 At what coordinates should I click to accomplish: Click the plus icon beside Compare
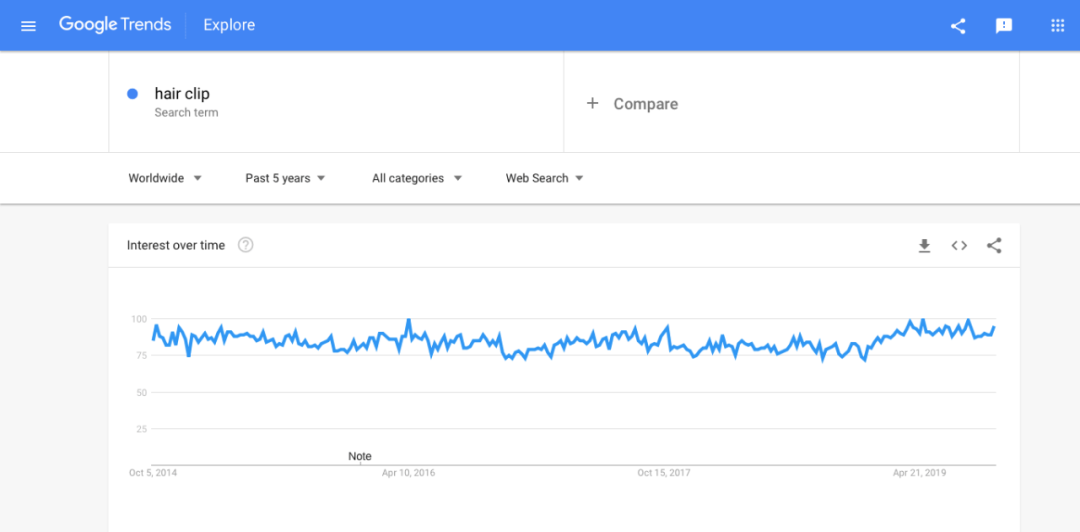click(x=592, y=103)
